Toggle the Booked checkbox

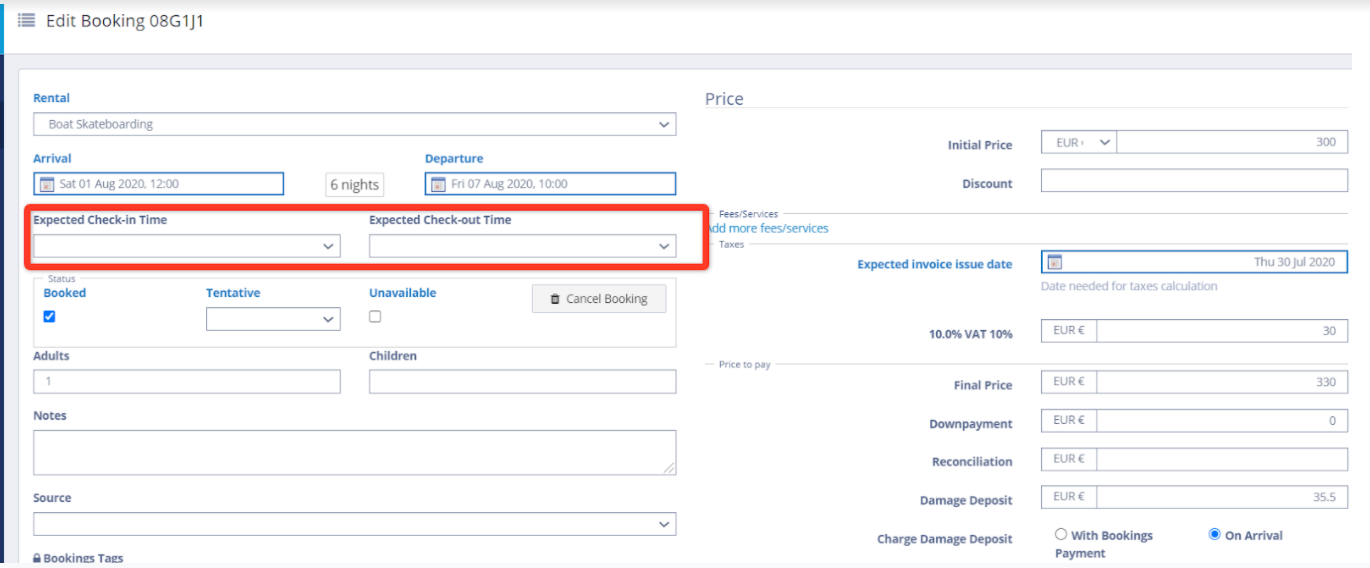[x=49, y=316]
